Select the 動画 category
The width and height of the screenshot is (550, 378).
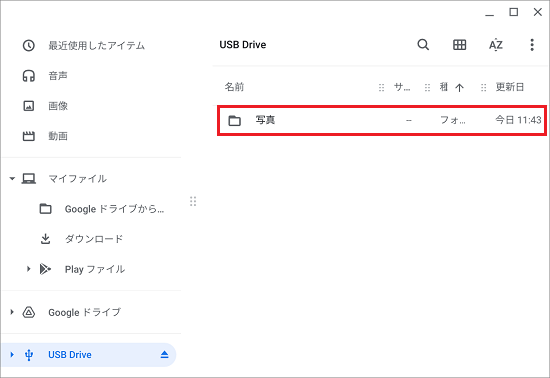pos(58,136)
